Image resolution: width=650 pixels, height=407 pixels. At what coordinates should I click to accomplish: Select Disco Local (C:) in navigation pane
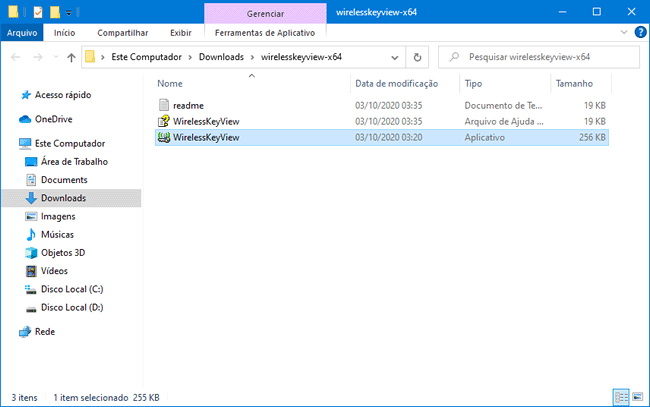[x=71, y=289]
